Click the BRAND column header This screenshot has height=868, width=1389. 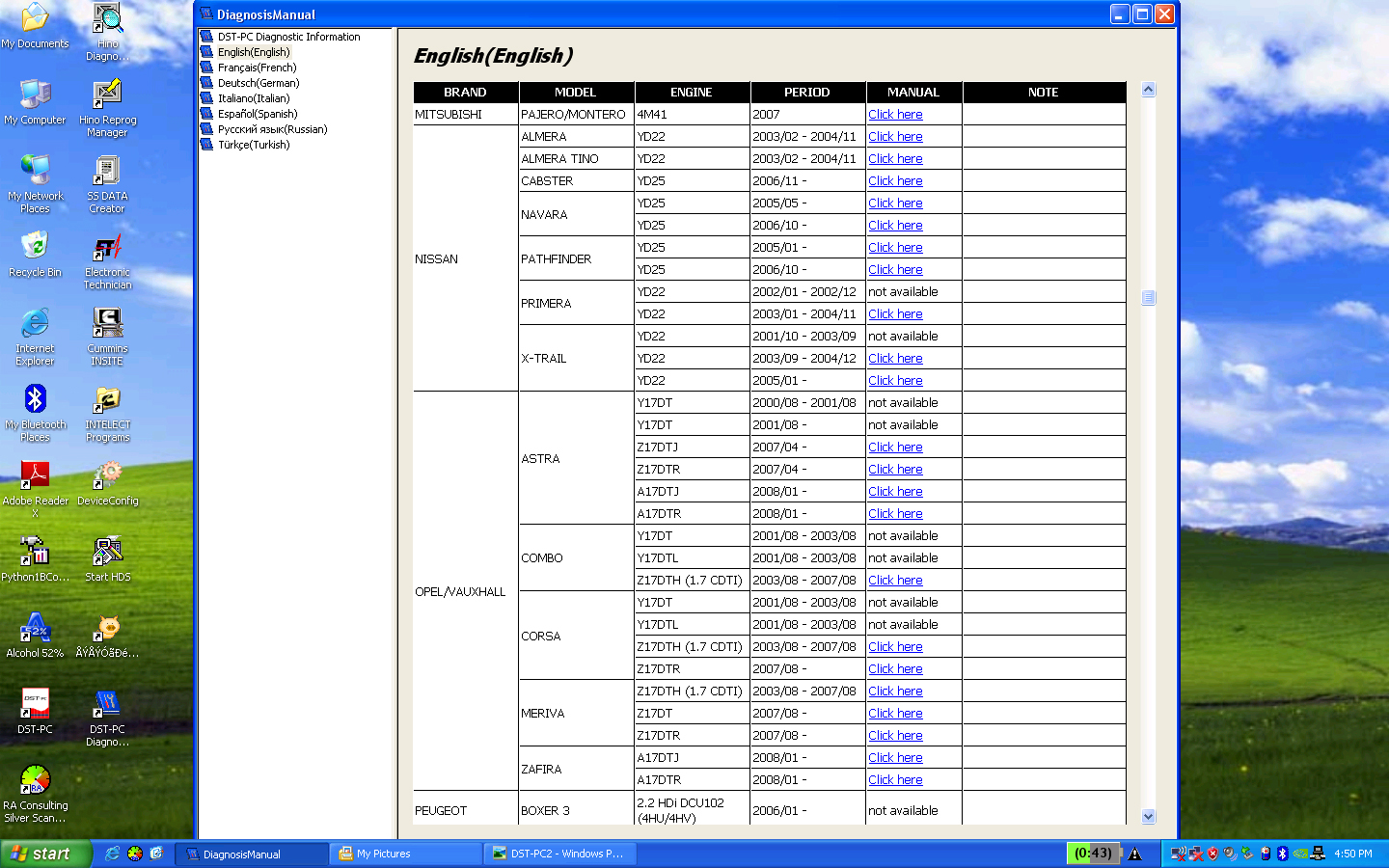tap(466, 93)
